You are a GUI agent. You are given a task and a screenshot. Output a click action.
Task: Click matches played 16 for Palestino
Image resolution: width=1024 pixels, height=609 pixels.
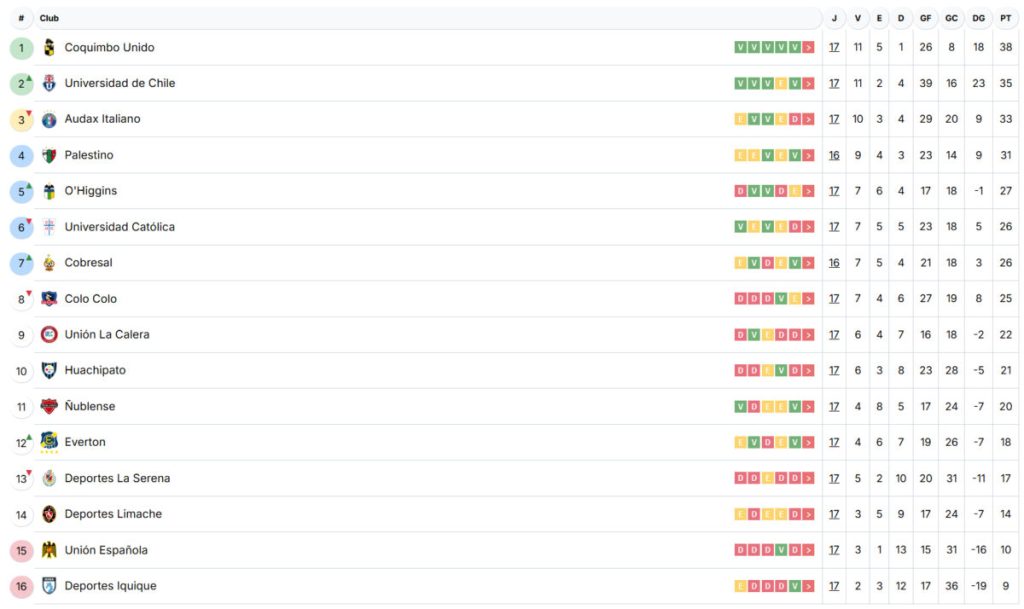[x=834, y=155]
